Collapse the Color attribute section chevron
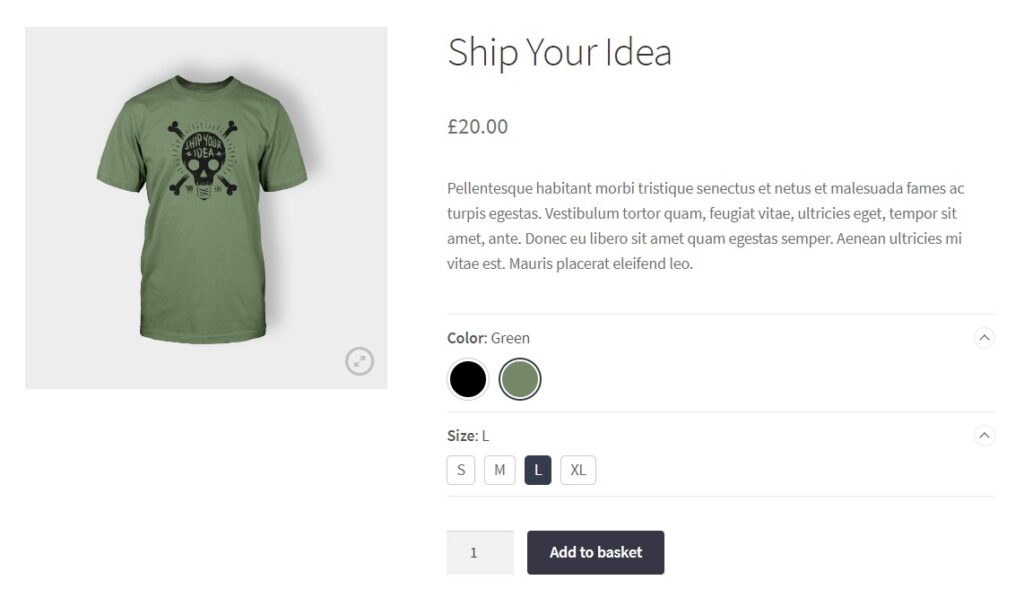 [984, 338]
